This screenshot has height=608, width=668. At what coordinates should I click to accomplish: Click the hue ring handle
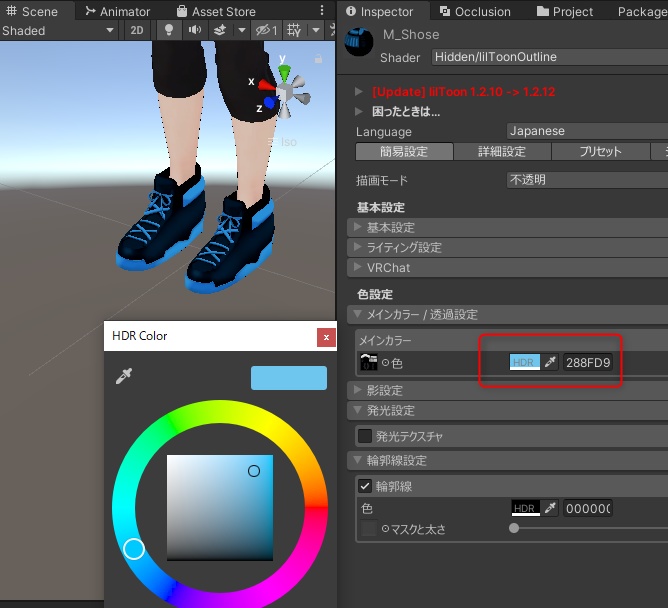coord(134,549)
